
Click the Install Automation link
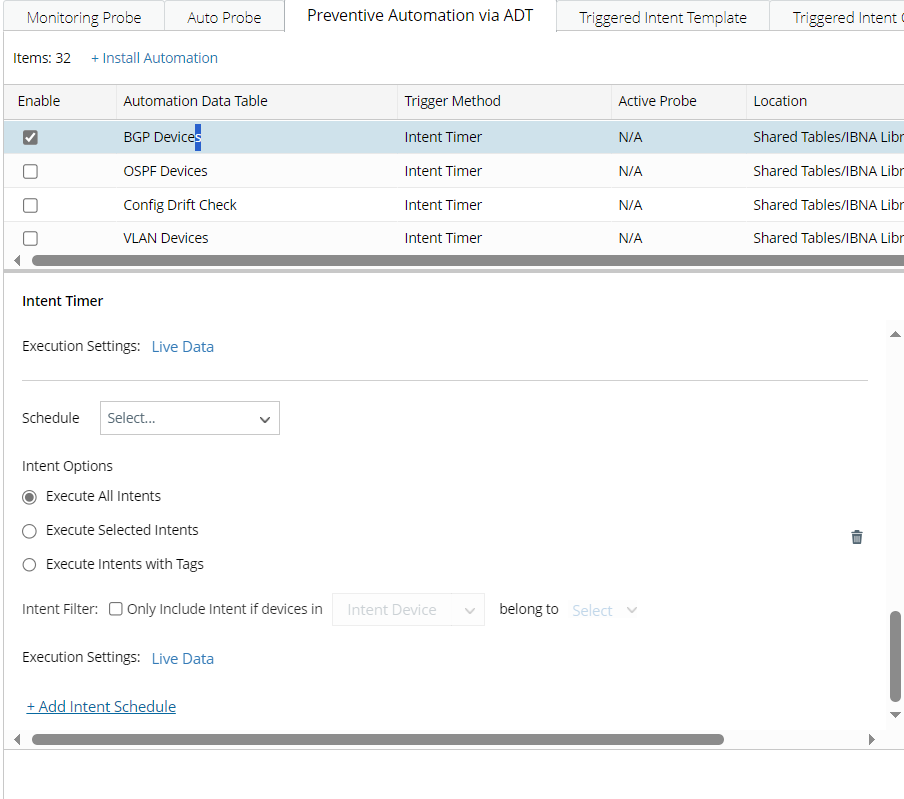tap(154, 58)
